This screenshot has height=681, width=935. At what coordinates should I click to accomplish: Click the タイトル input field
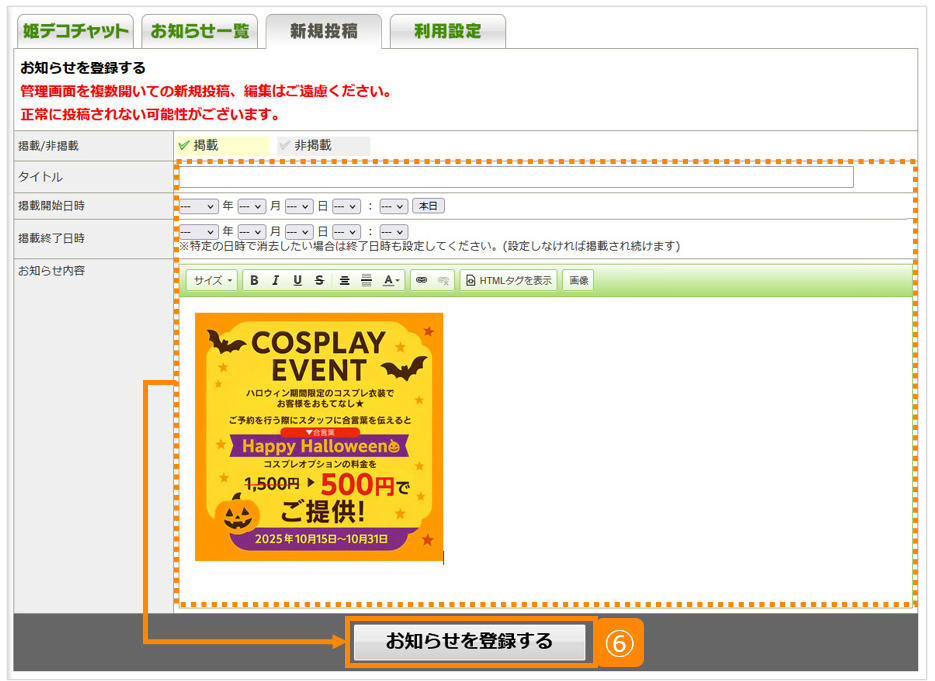(516, 177)
